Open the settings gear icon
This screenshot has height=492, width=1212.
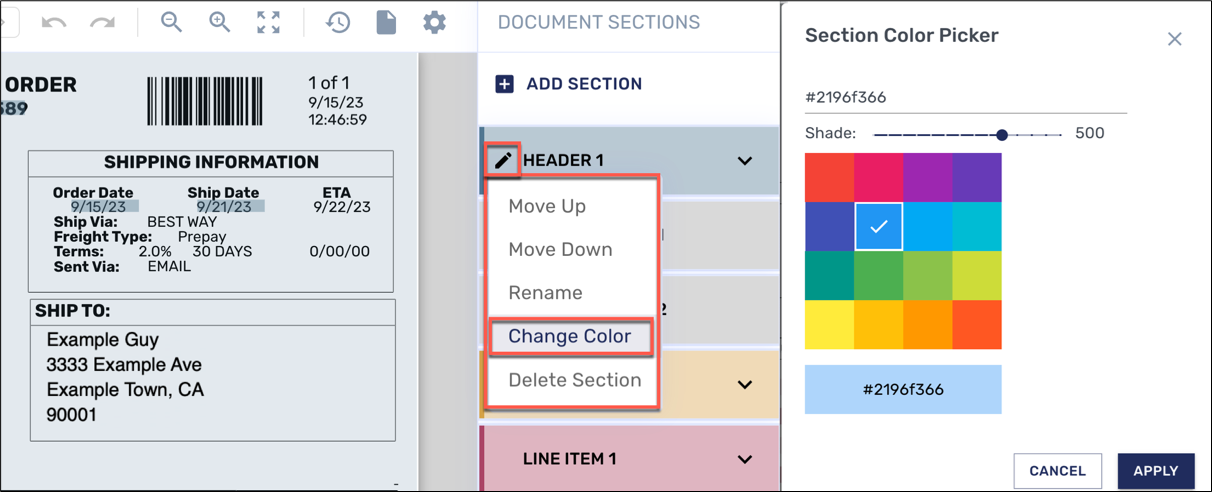(x=434, y=22)
